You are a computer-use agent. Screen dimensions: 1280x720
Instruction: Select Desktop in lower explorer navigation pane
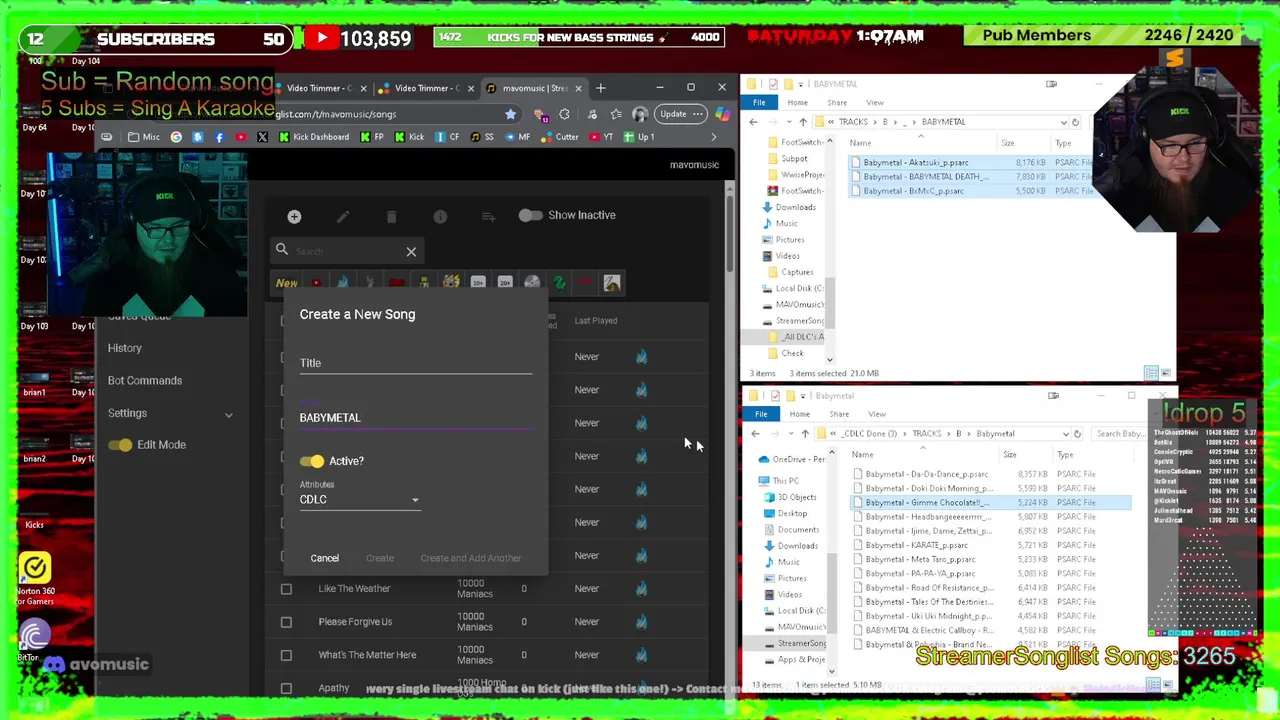[792, 513]
